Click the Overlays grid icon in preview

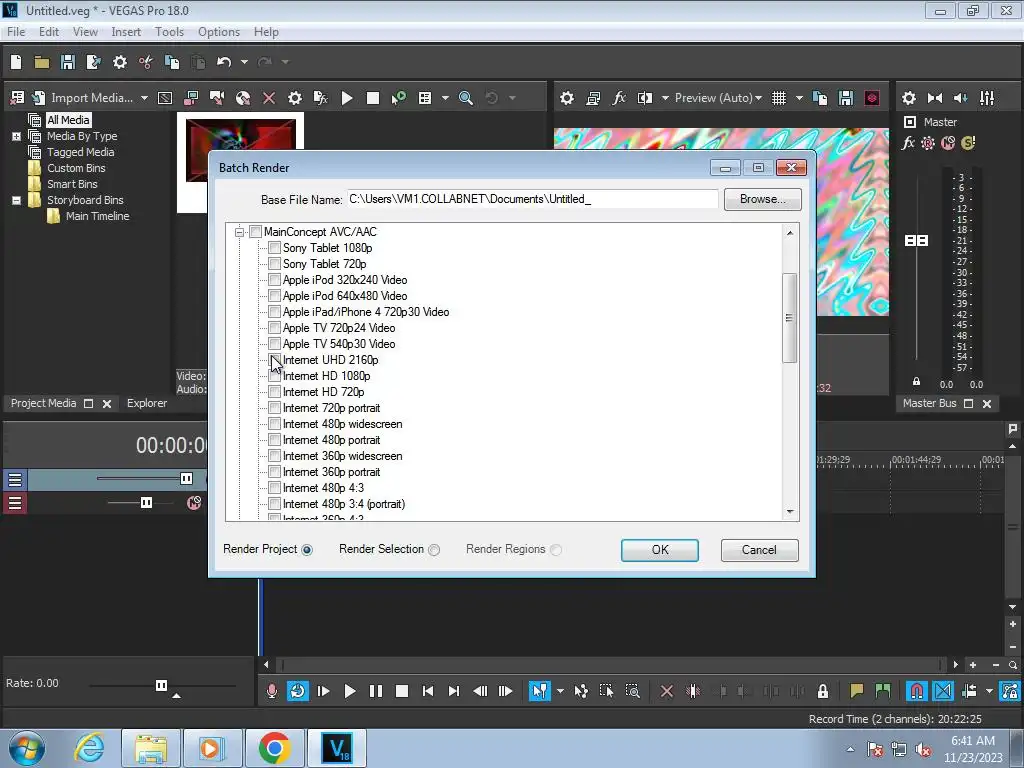(x=778, y=98)
